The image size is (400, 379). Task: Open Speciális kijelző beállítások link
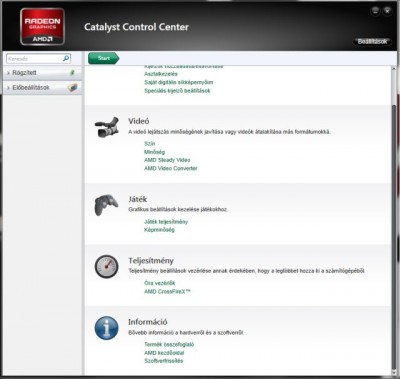[x=177, y=91]
